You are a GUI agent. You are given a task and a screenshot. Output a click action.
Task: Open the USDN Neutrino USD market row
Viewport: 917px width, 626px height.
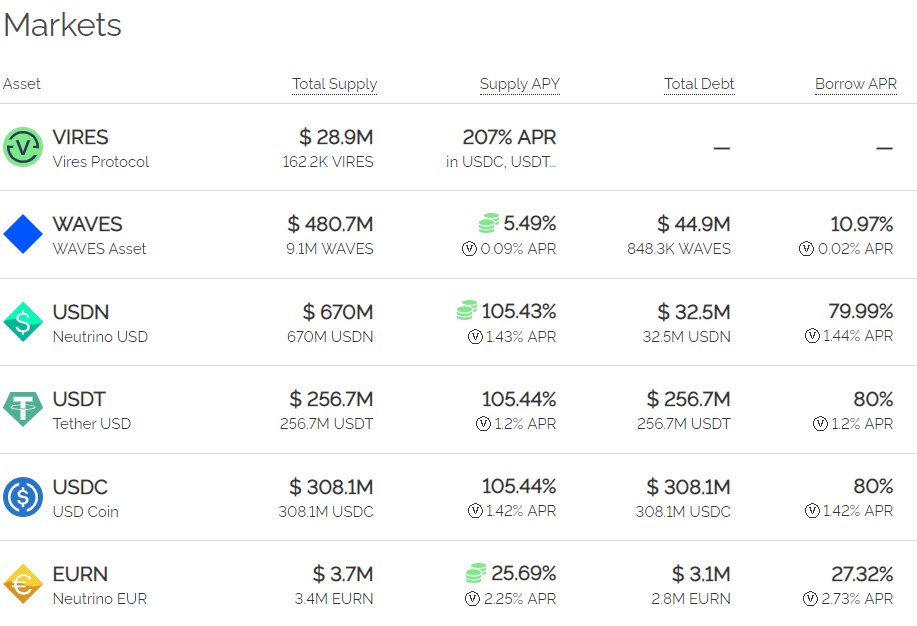(458, 322)
